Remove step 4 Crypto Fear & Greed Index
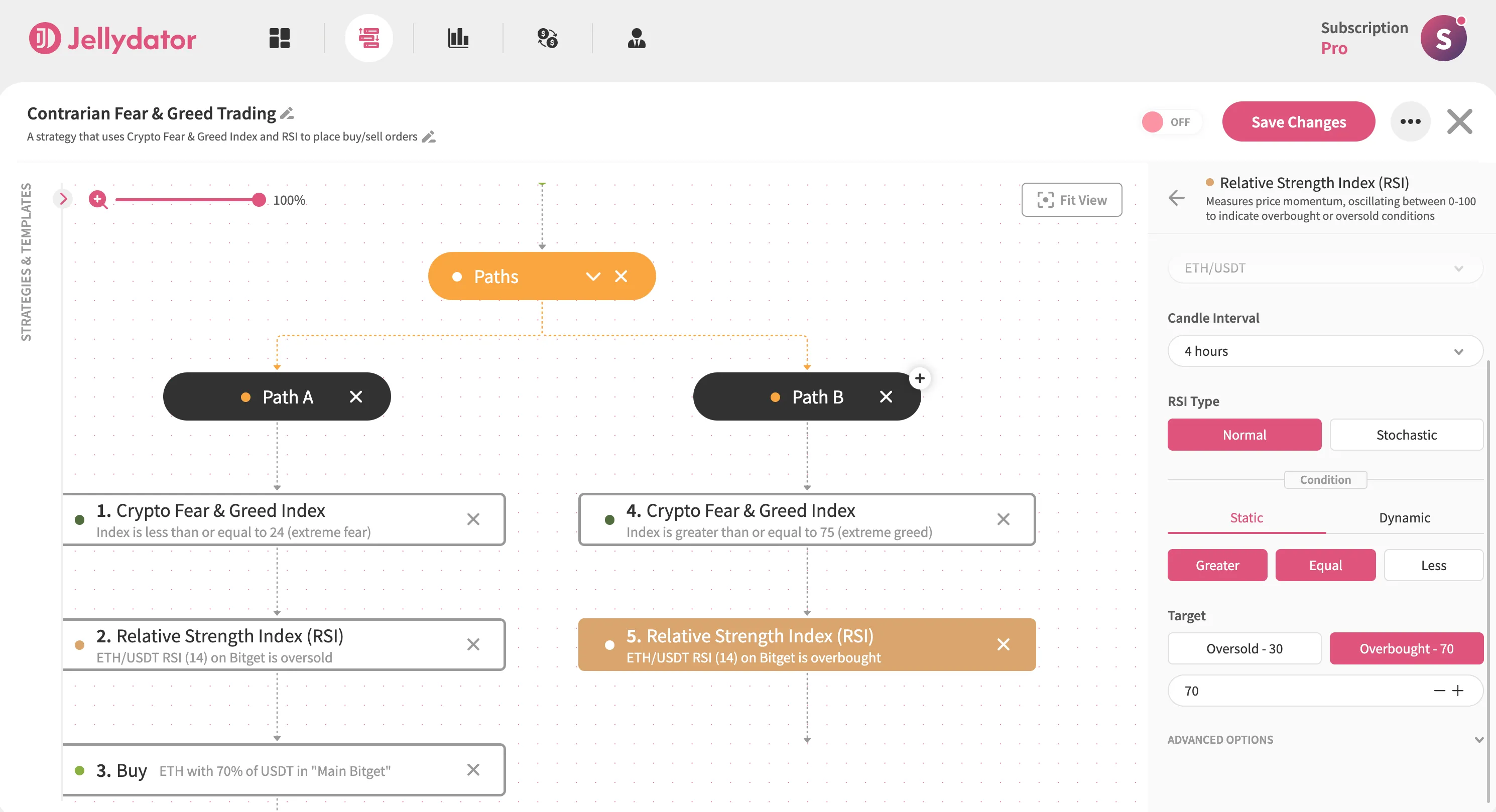1496x812 pixels. pyautogui.click(x=1004, y=519)
